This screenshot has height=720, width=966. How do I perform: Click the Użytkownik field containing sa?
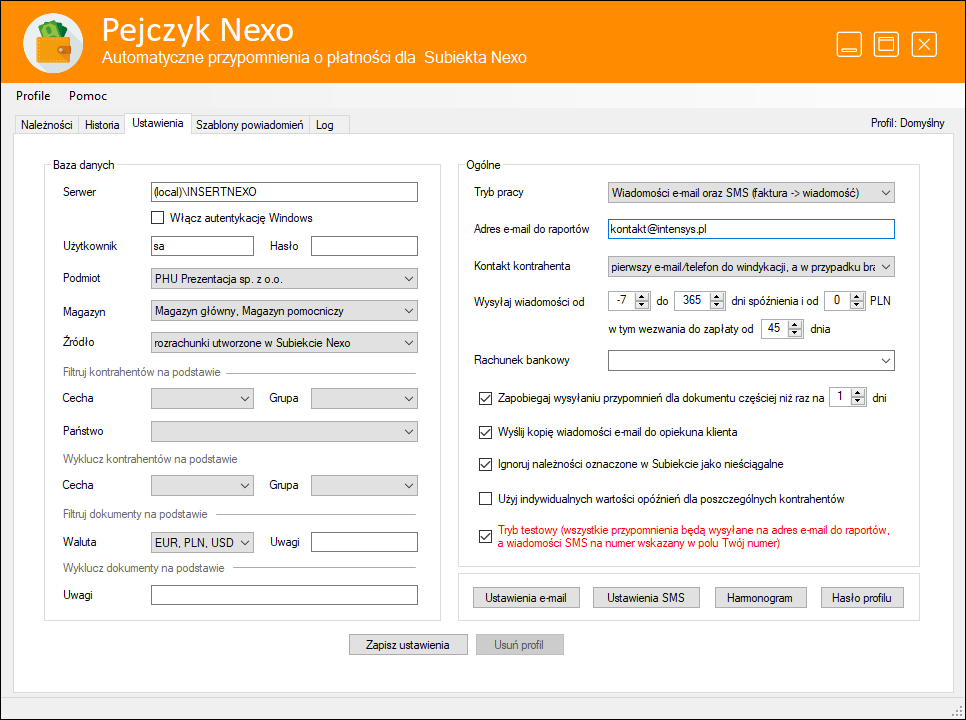click(202, 246)
